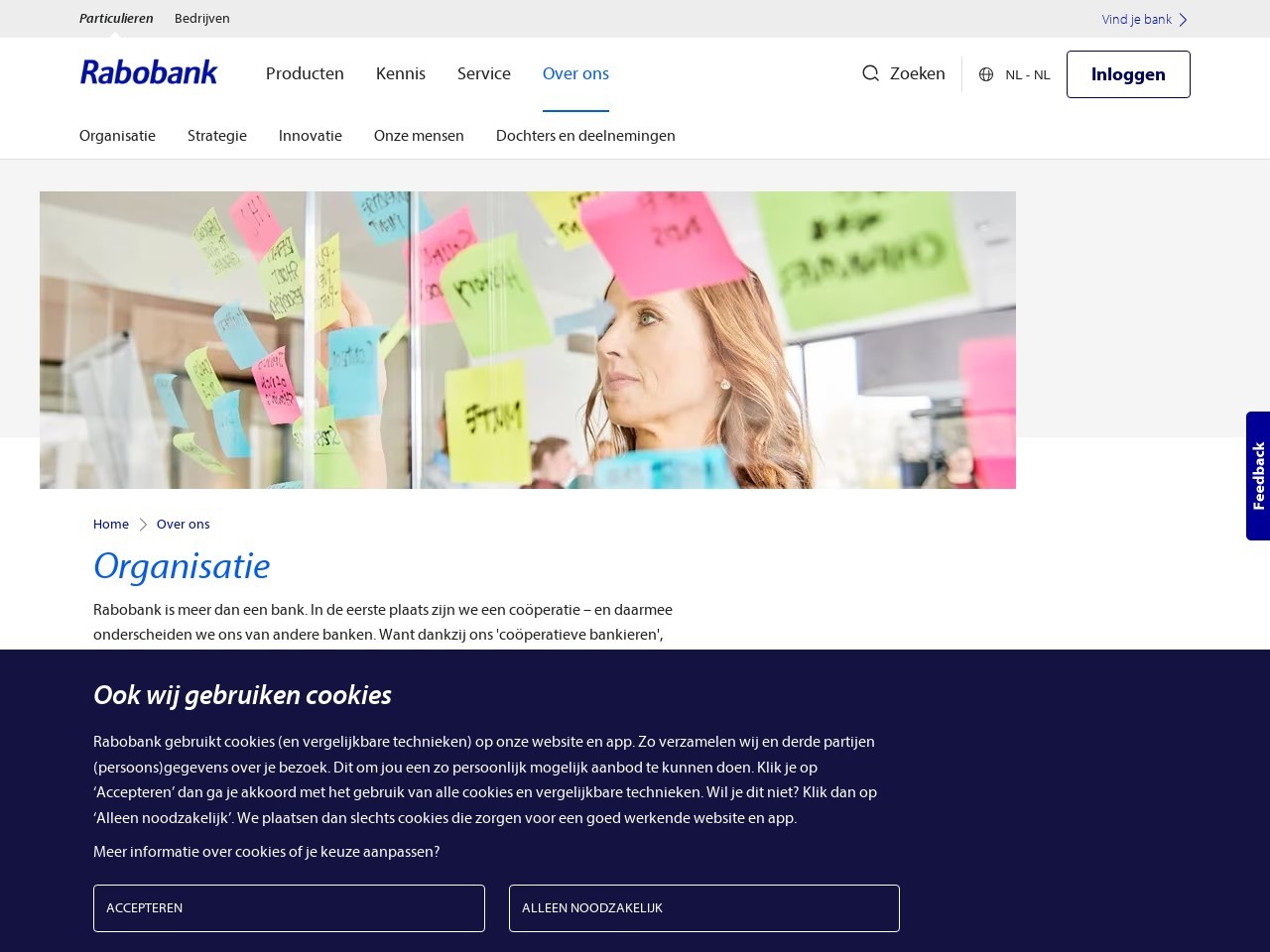Click the search magnifier icon

click(x=870, y=73)
